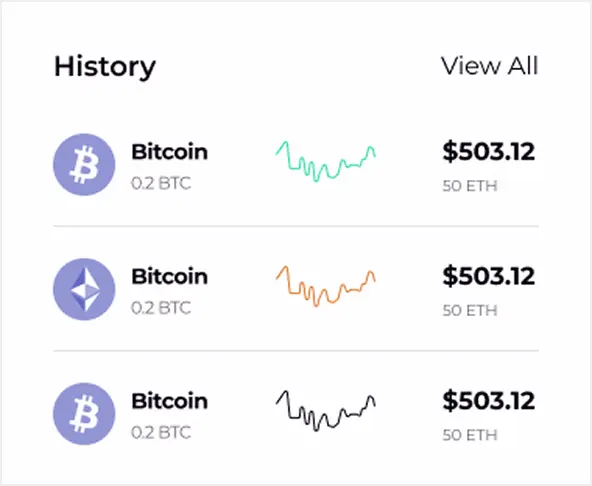Open the orange sparkline chart
This screenshot has height=486, width=592.
coord(326,286)
